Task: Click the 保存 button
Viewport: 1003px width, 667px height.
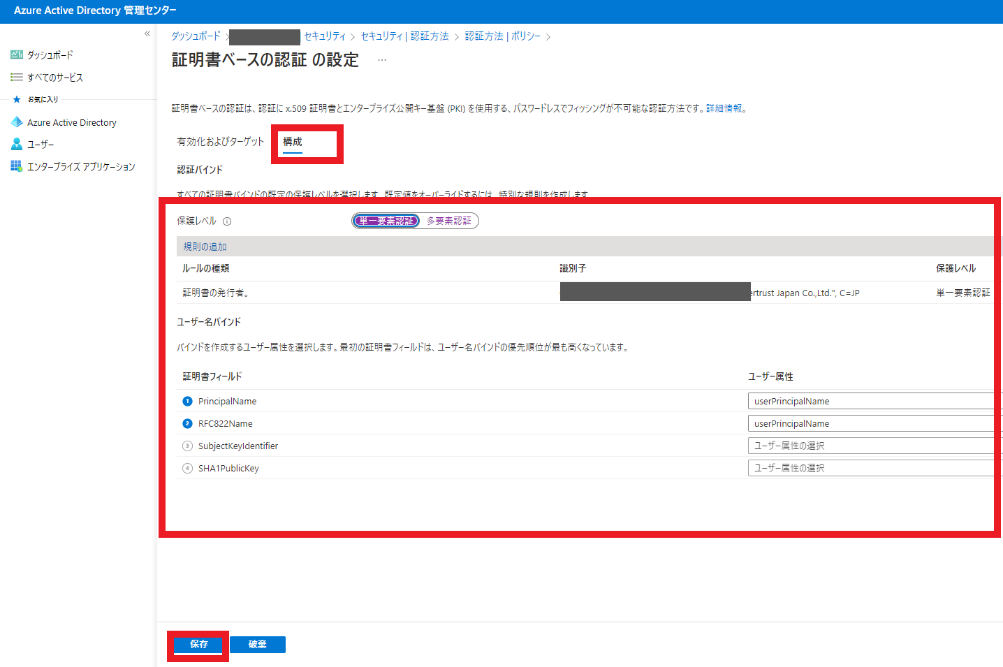Action: [199, 644]
